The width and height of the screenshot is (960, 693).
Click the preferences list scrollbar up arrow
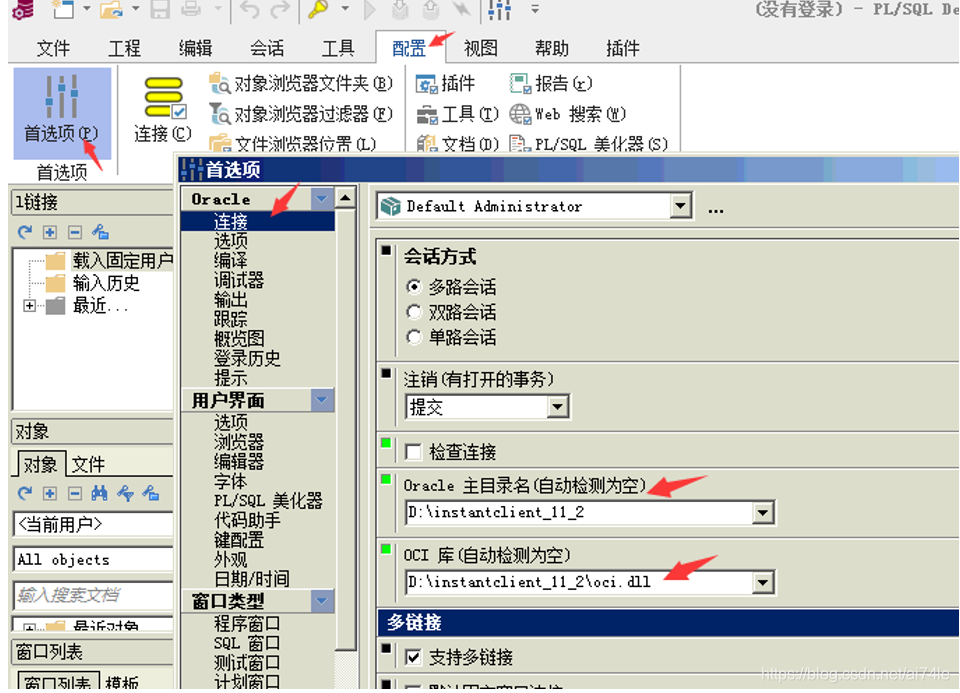coord(346,198)
